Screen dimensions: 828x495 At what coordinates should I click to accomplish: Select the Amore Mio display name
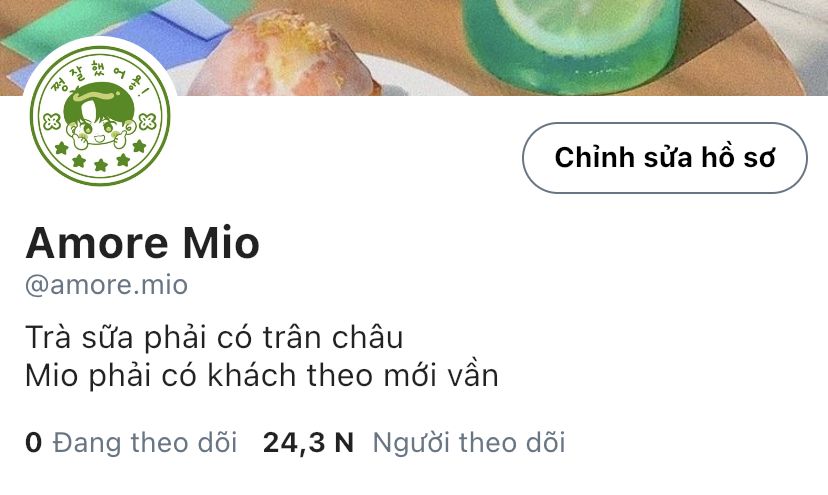(143, 243)
